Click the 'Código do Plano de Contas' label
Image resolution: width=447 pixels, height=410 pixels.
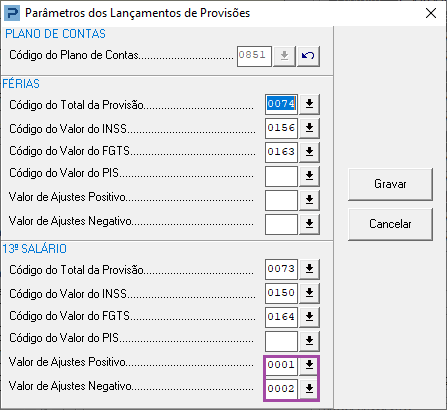pos(74,55)
